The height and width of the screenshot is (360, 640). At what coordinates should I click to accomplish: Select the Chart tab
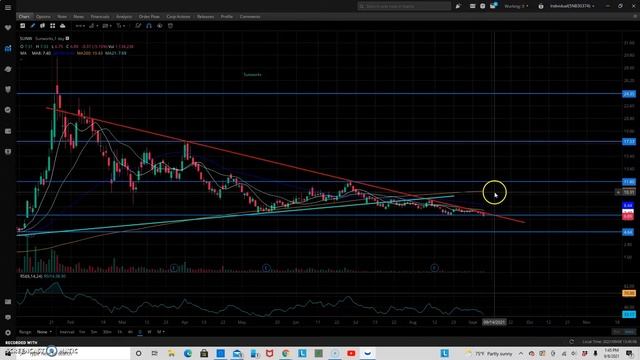click(24, 17)
